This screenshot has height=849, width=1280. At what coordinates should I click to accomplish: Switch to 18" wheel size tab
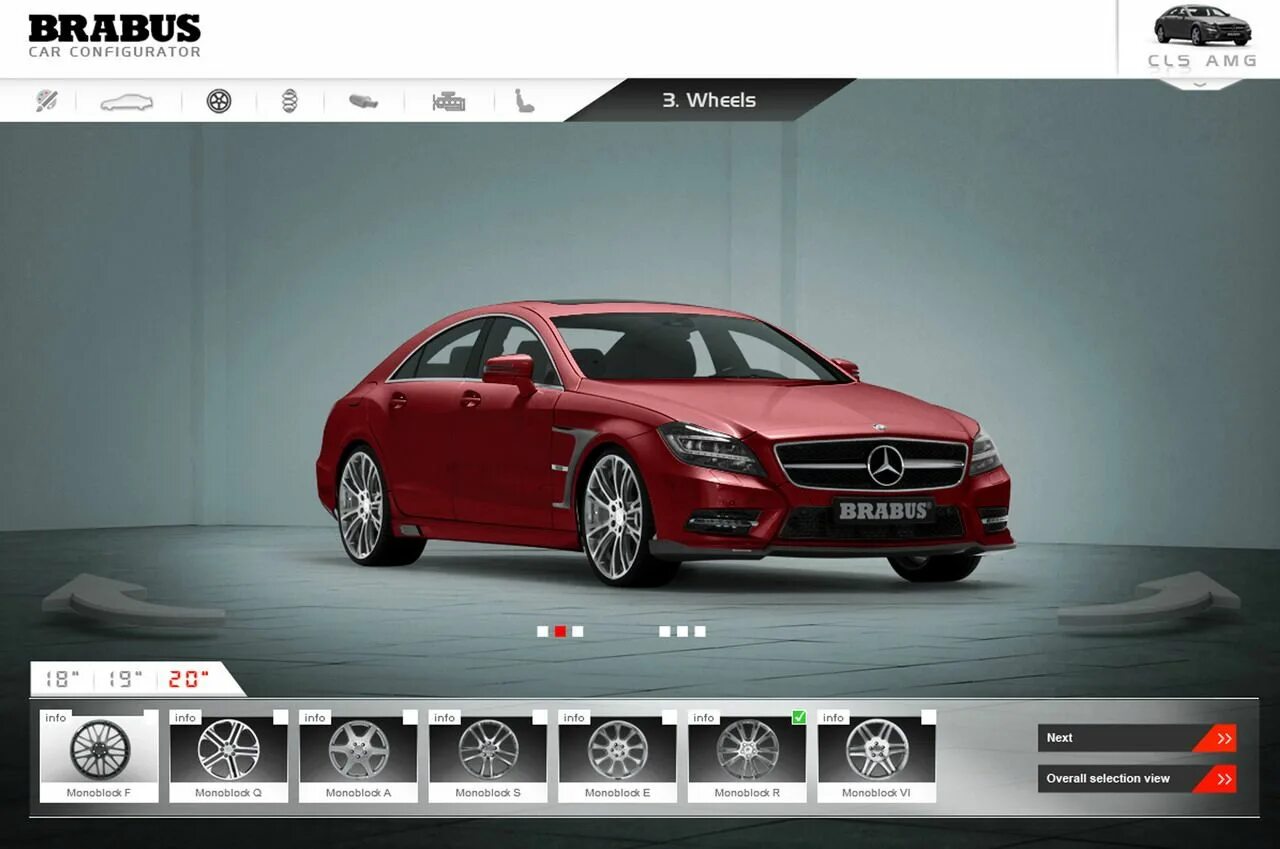pyautogui.click(x=62, y=679)
